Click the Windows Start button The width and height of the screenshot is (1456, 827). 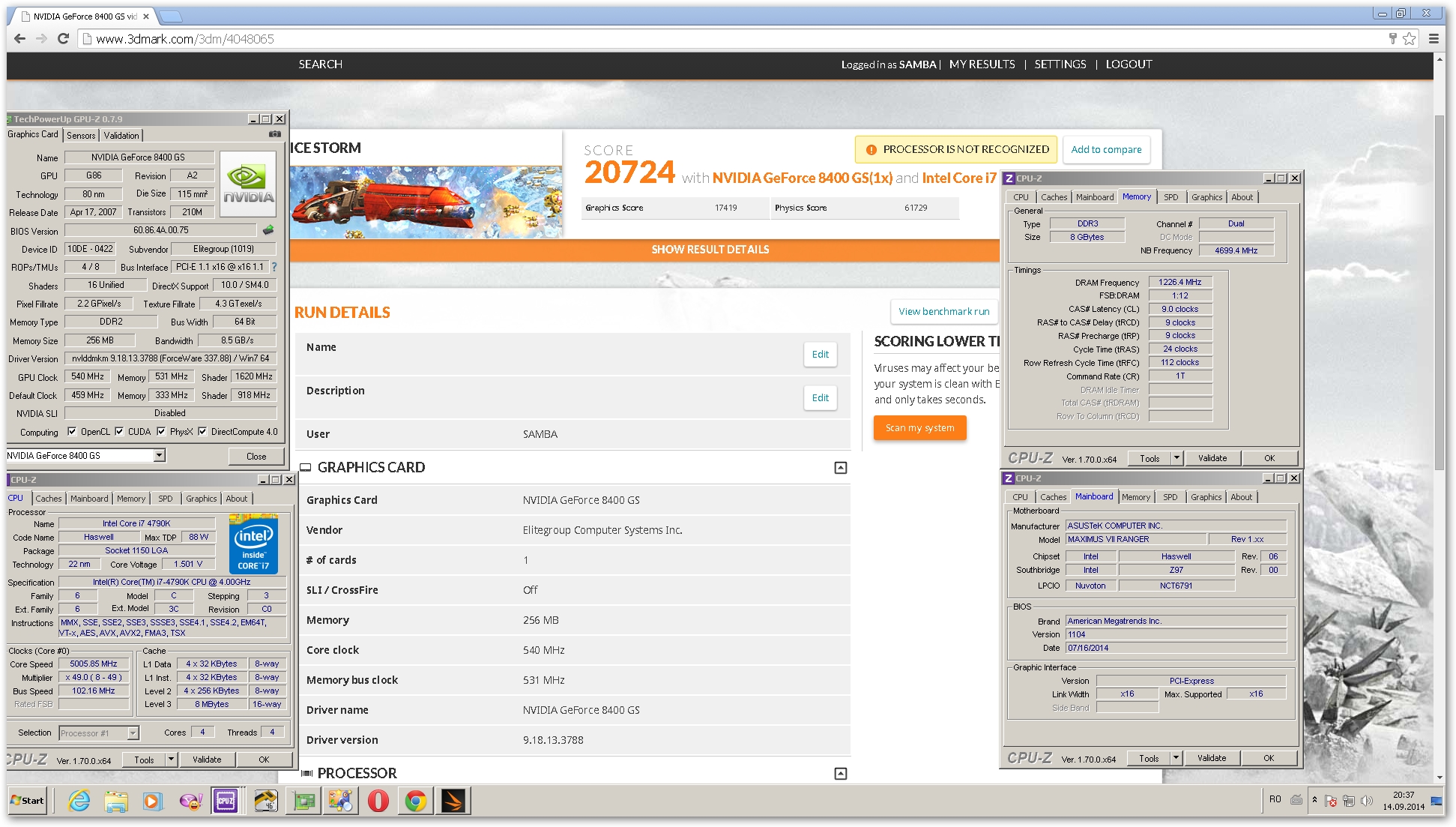tap(28, 801)
